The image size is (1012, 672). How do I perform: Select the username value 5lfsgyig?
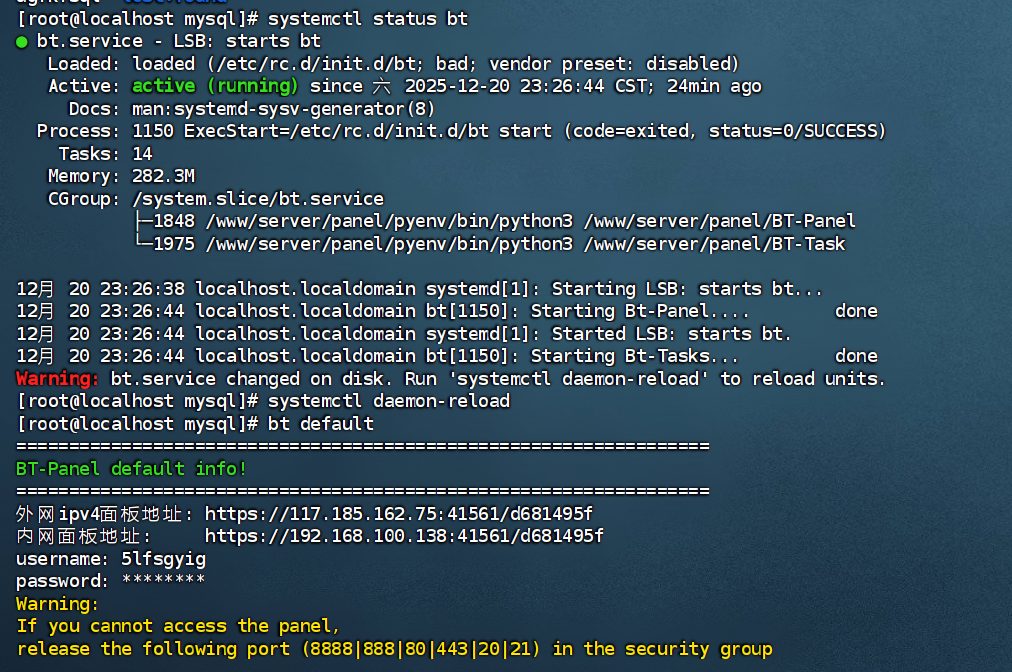163,559
